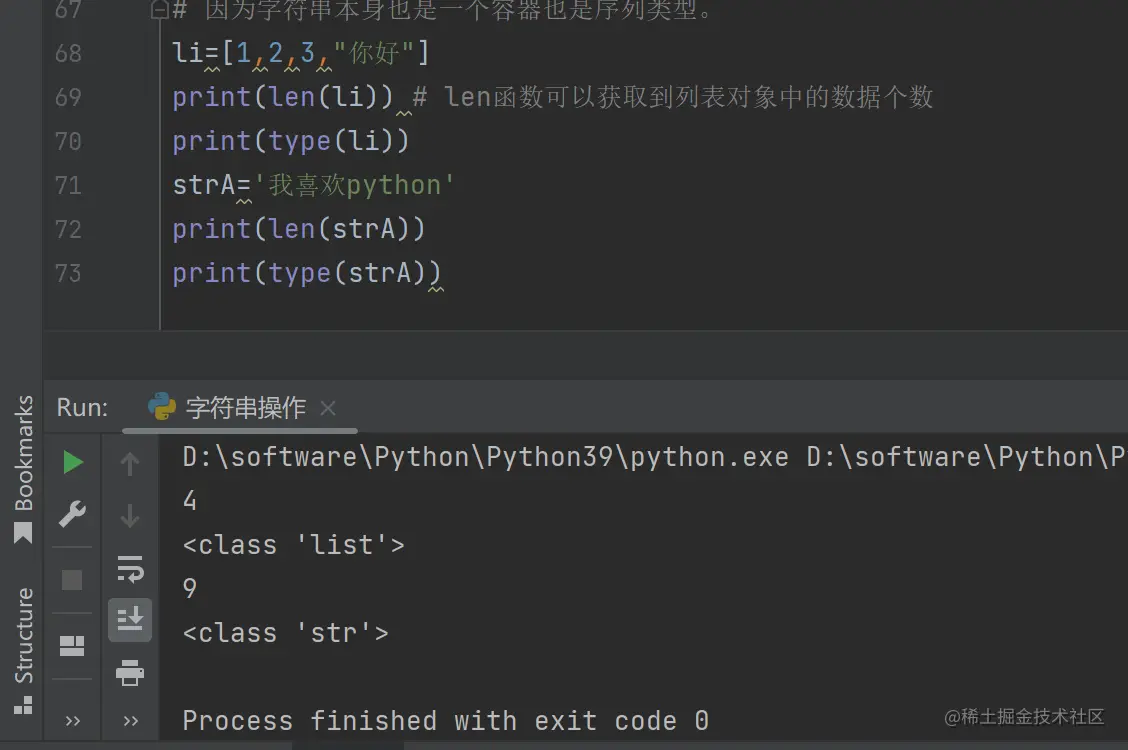Click the "Process finished with exit code 0" output
Image resolution: width=1128 pixels, height=750 pixels.
click(445, 720)
